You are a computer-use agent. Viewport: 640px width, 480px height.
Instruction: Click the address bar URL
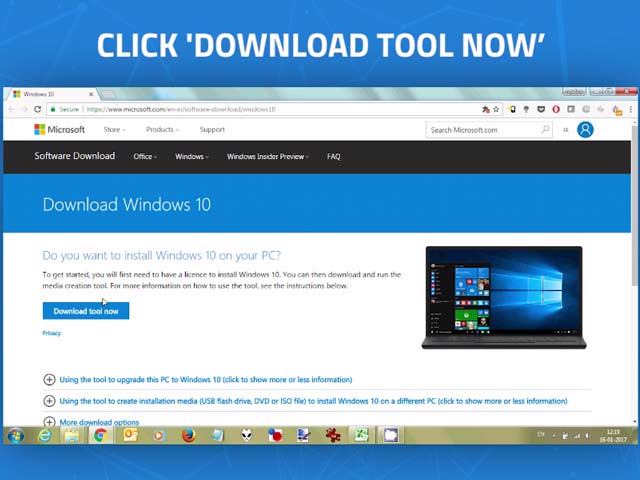[x=181, y=109]
